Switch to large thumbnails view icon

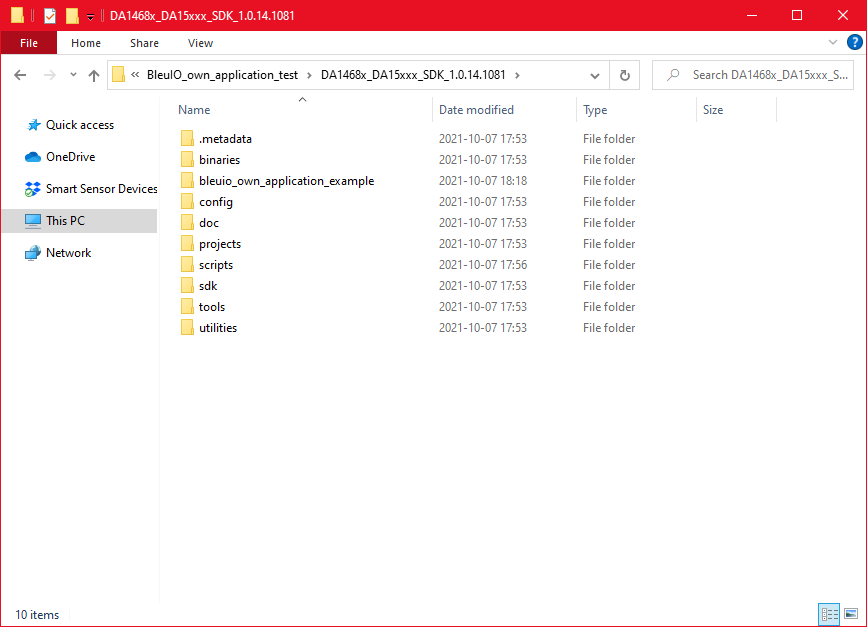coord(851,614)
